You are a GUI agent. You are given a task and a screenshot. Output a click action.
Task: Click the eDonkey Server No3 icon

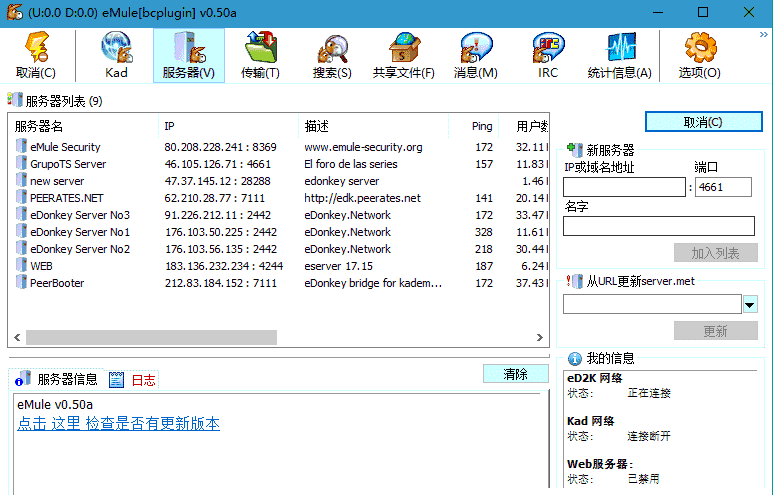(21, 215)
